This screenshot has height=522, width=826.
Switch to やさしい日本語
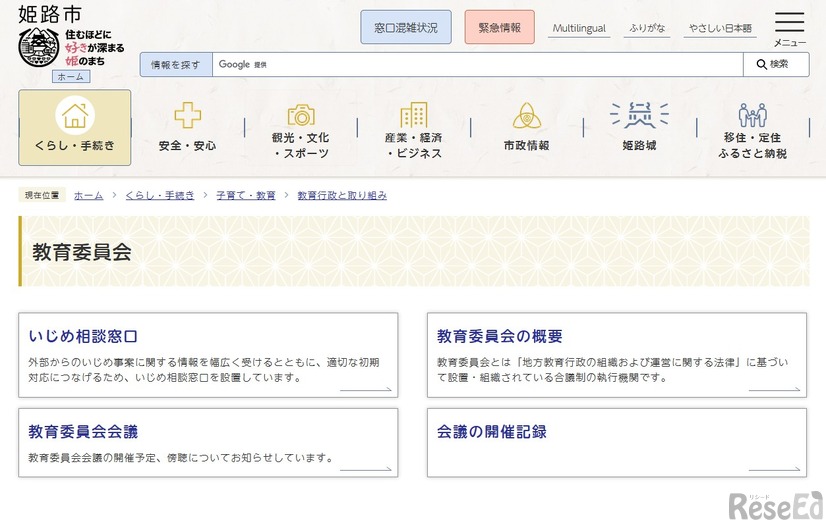click(x=720, y=28)
